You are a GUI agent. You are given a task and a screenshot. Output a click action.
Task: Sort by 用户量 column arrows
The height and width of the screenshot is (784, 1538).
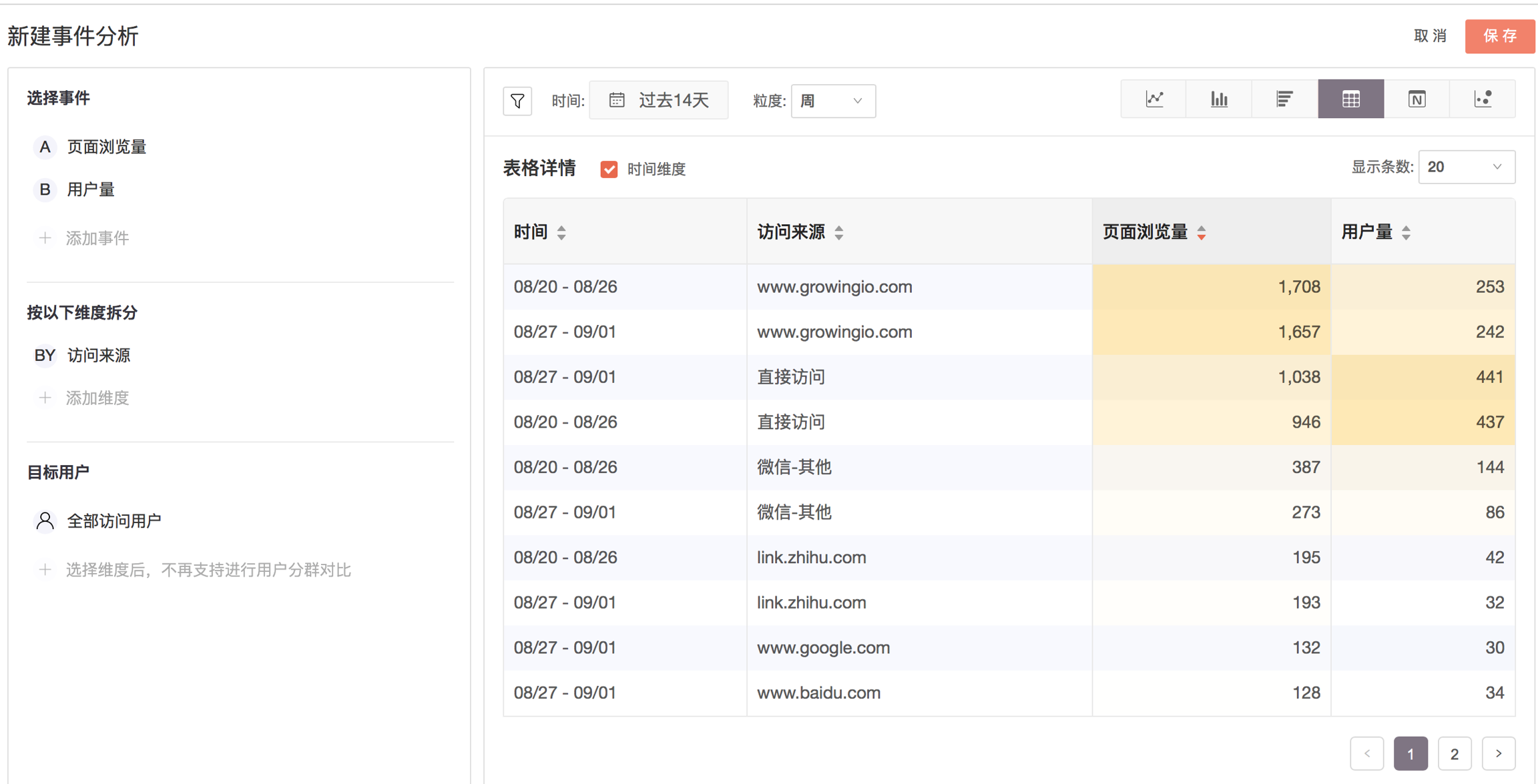click(x=1406, y=233)
